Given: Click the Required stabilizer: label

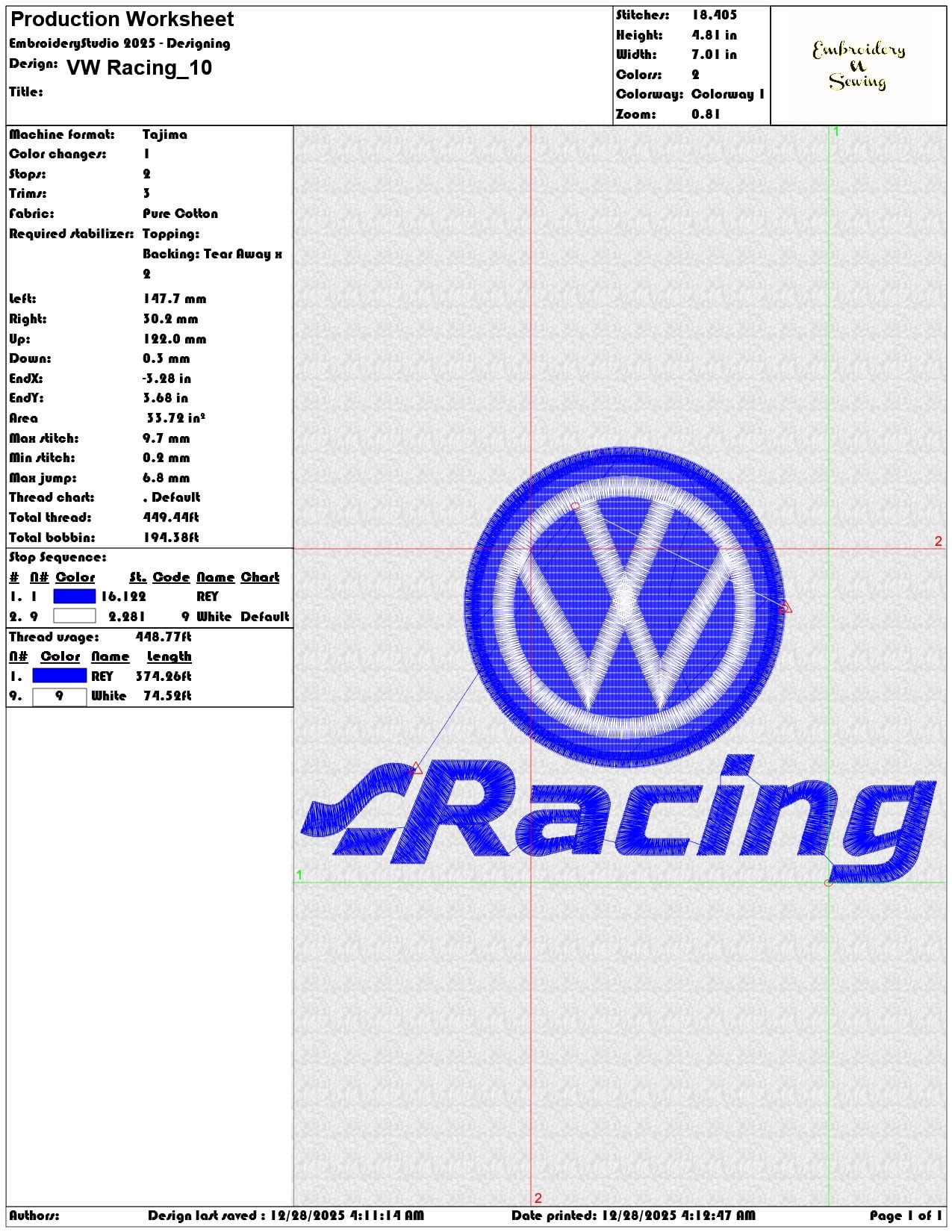Looking at the screenshot, I should [72, 234].
